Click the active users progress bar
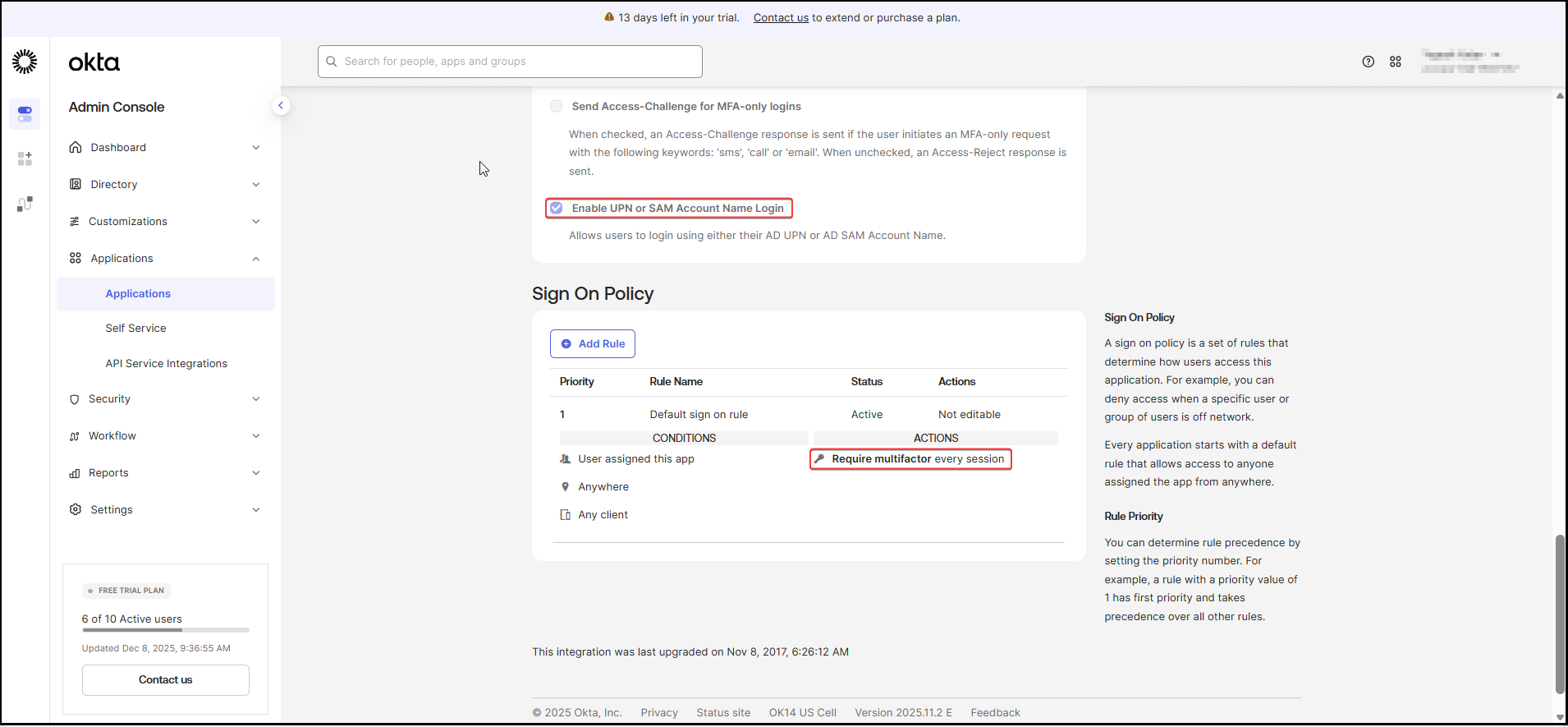1568x727 pixels. point(165,630)
